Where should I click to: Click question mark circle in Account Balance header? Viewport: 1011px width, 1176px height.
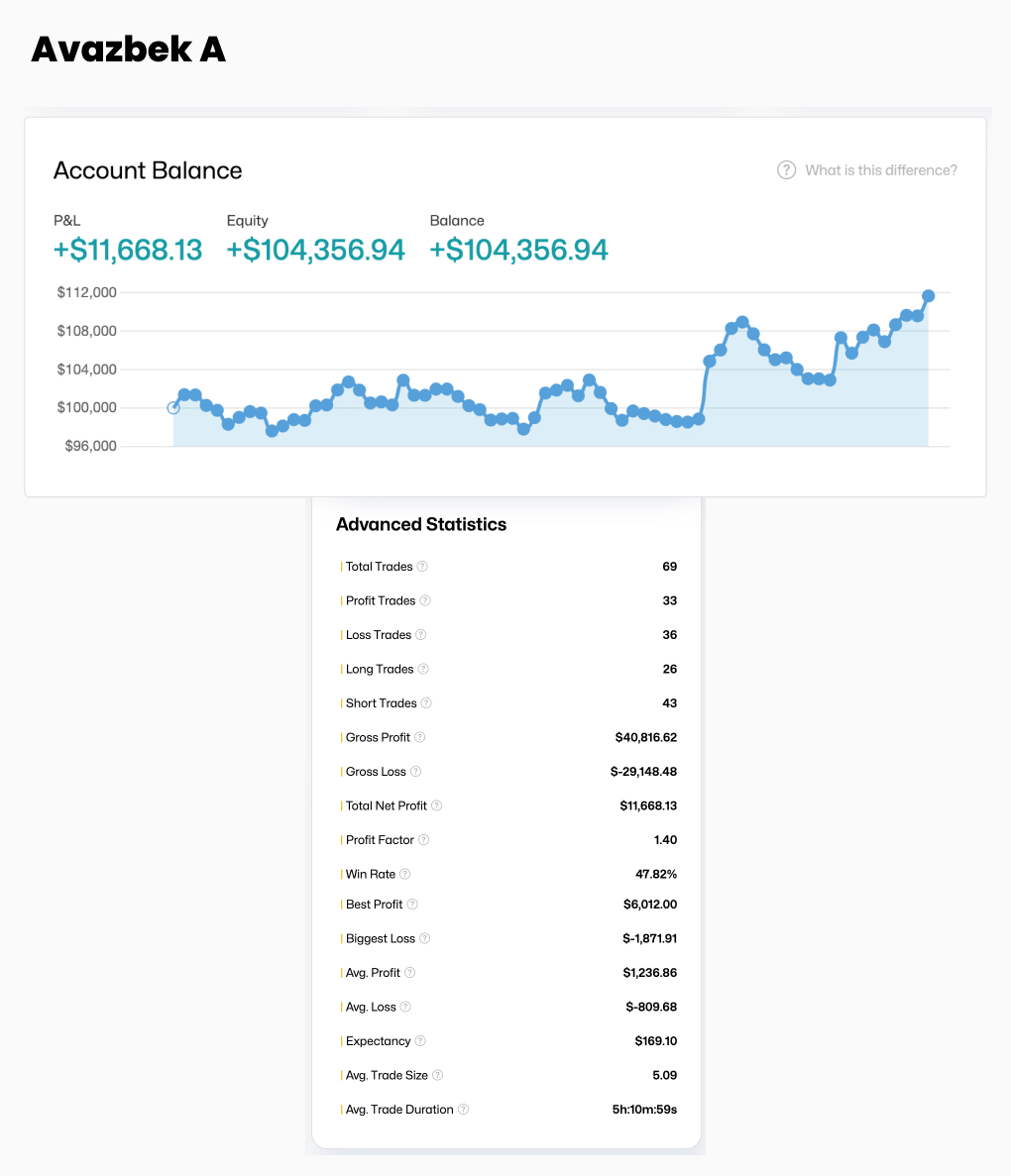pyautogui.click(x=786, y=170)
